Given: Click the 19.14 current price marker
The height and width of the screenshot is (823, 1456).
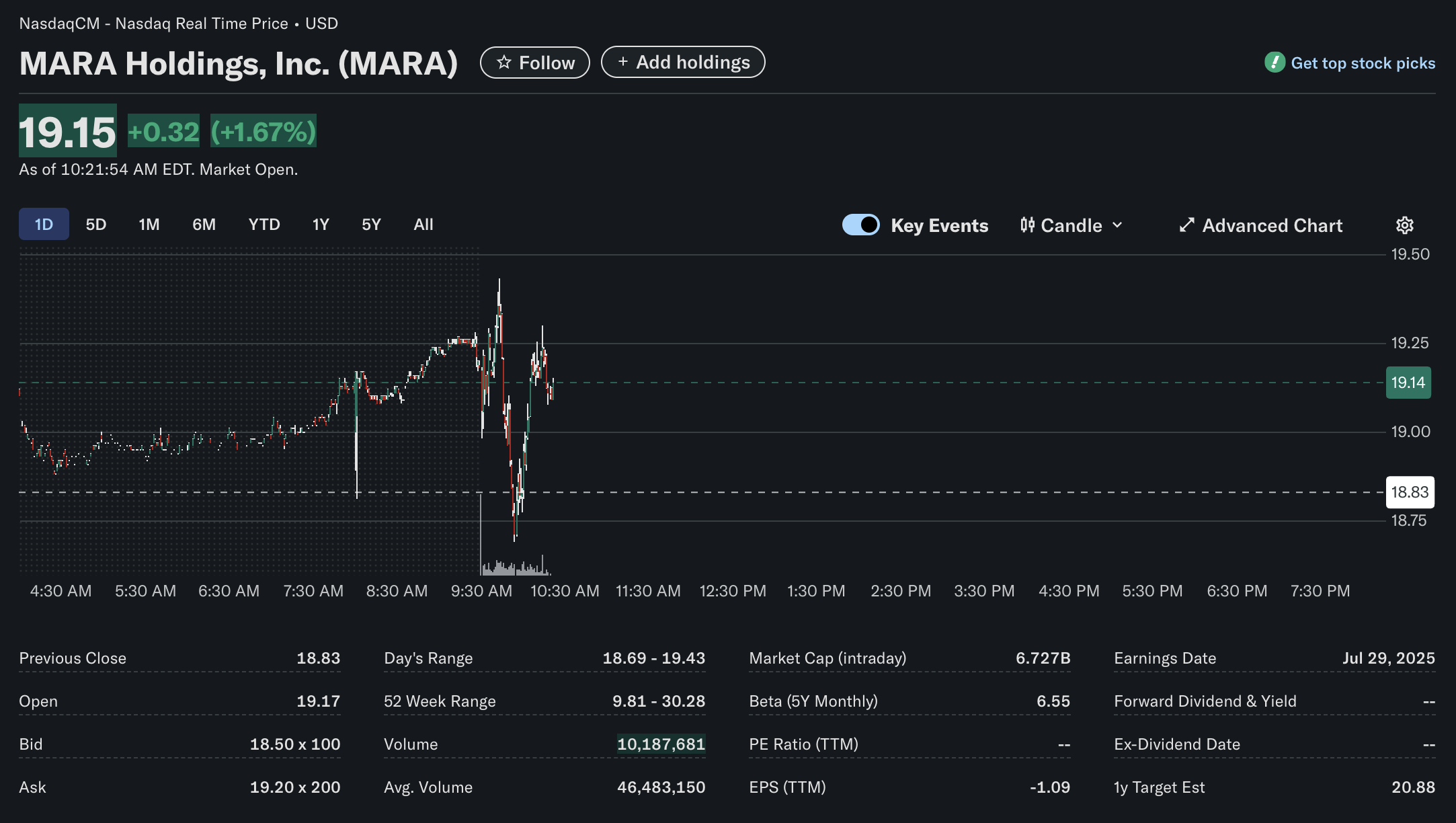Looking at the screenshot, I should point(1408,383).
